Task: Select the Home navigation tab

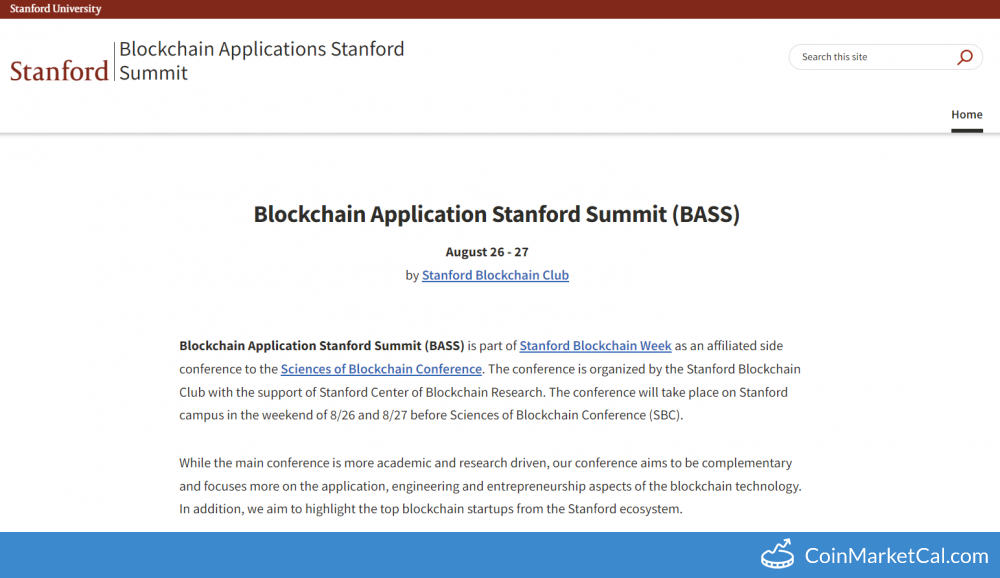Action: pyautogui.click(x=966, y=115)
